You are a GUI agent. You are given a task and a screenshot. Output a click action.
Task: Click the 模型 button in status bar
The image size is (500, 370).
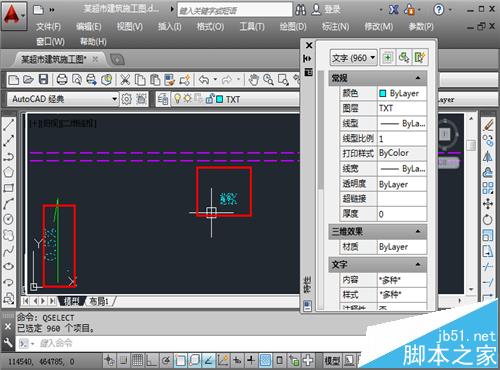332,360
